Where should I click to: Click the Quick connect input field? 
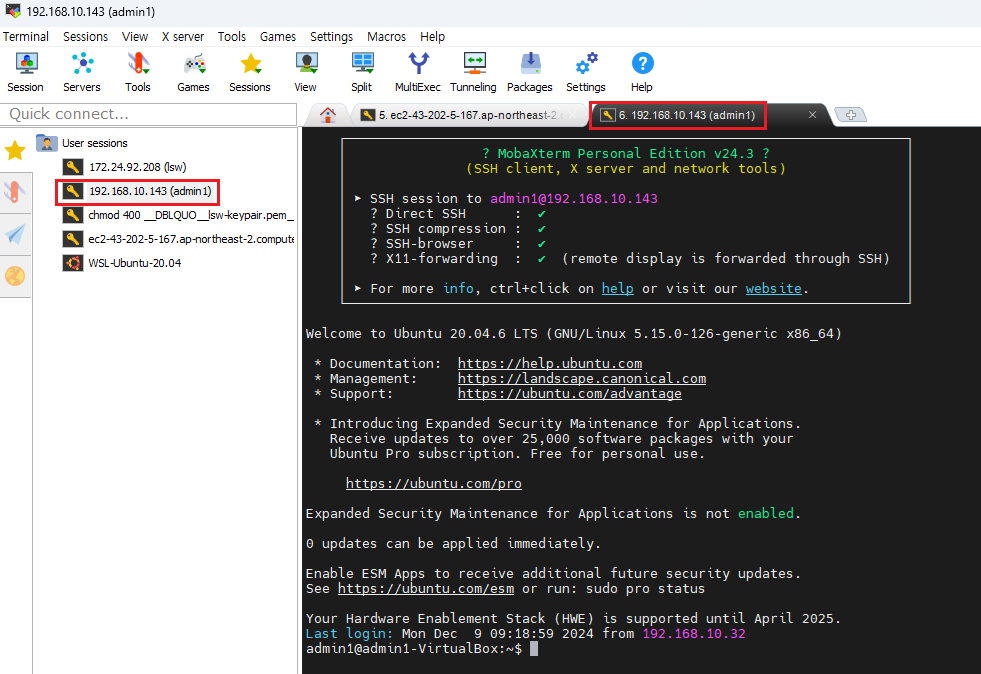pyautogui.click(x=149, y=114)
